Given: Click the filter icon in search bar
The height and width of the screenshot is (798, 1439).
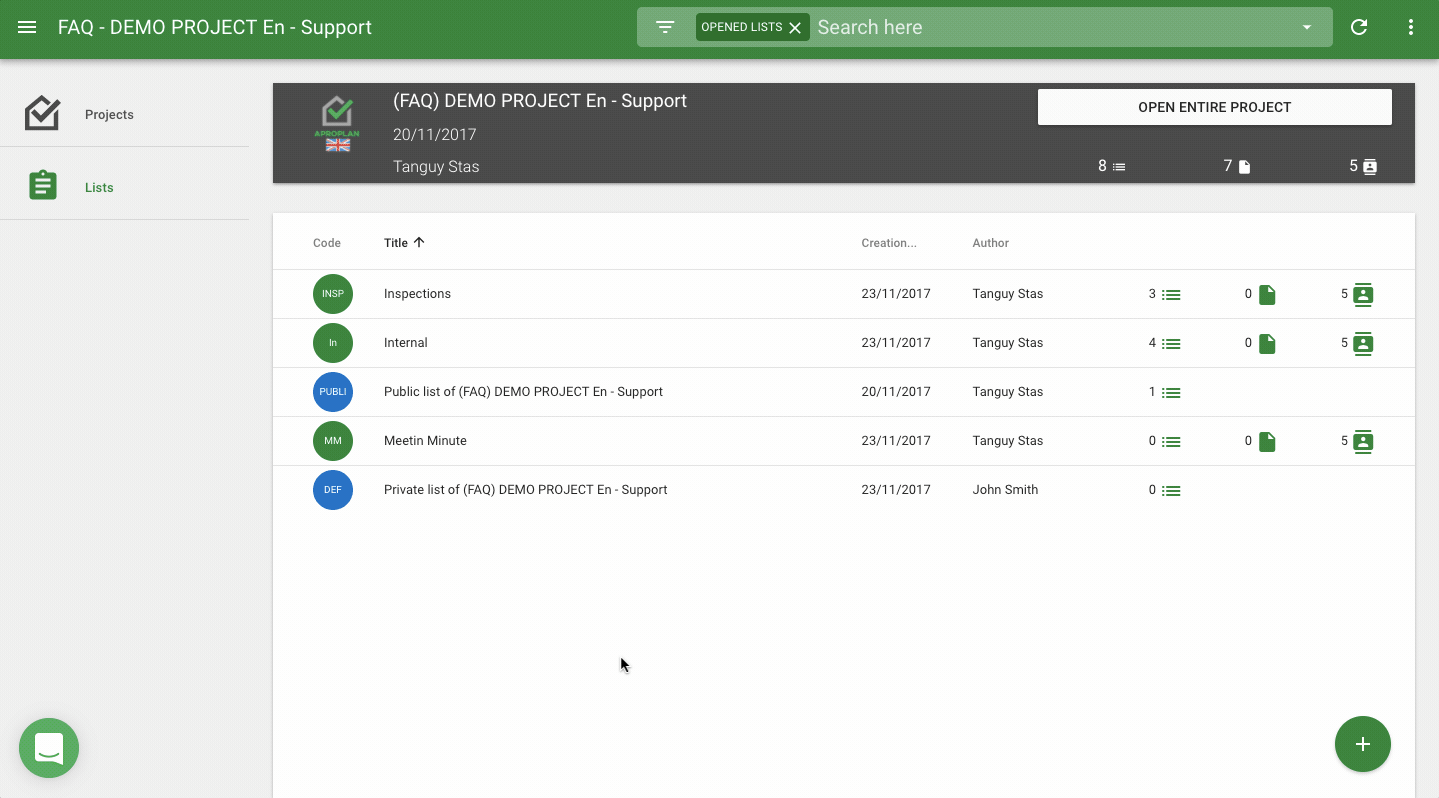Looking at the screenshot, I should 665,27.
